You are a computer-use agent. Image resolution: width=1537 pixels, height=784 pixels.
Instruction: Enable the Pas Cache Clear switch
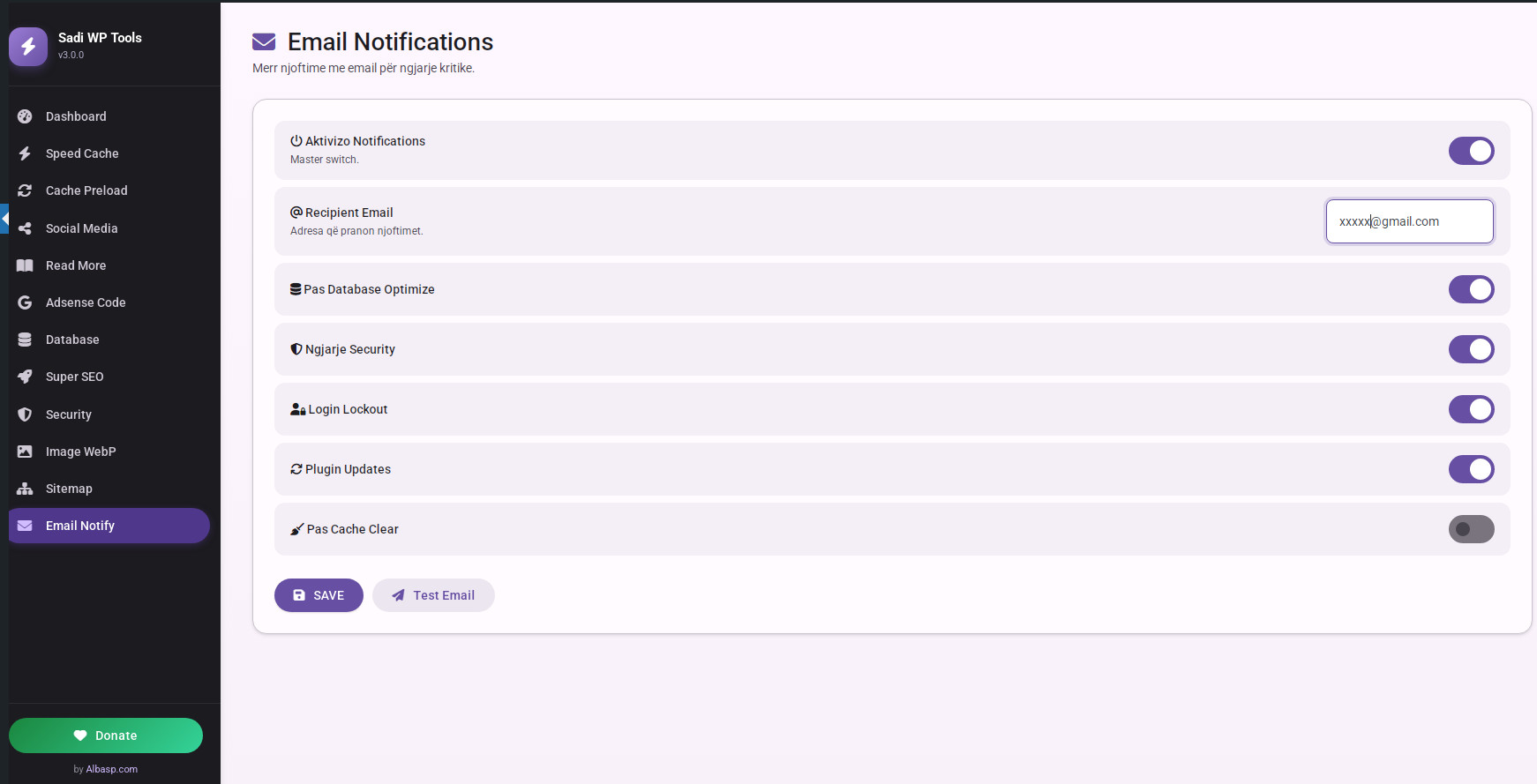[1472, 529]
